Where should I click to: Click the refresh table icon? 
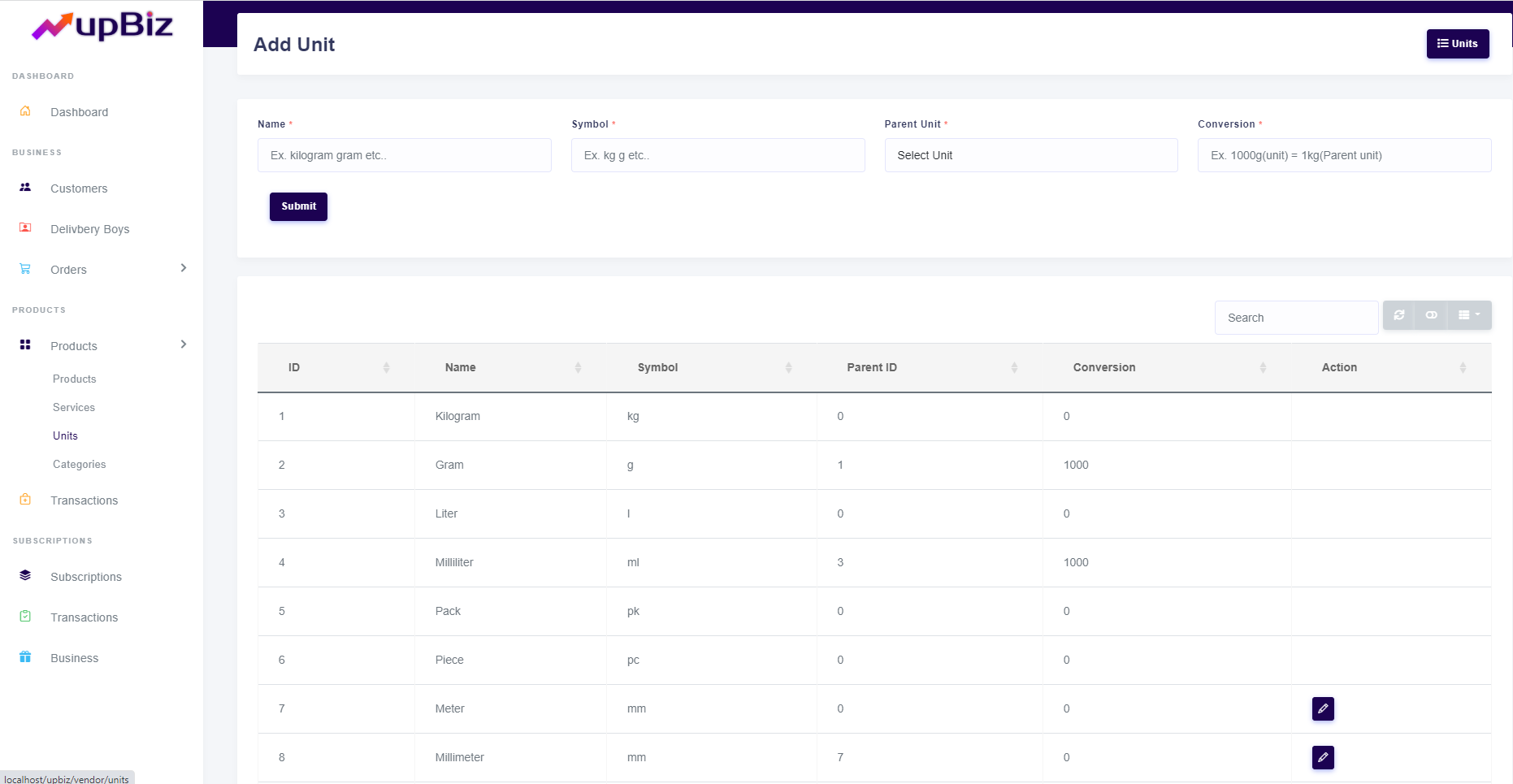[1398, 315]
